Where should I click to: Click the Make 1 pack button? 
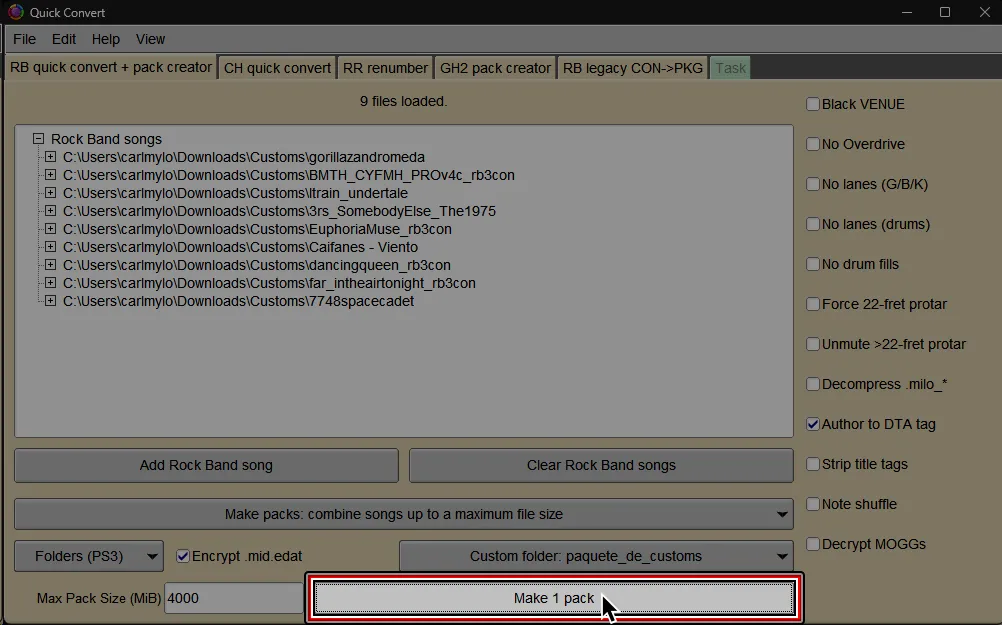point(554,597)
